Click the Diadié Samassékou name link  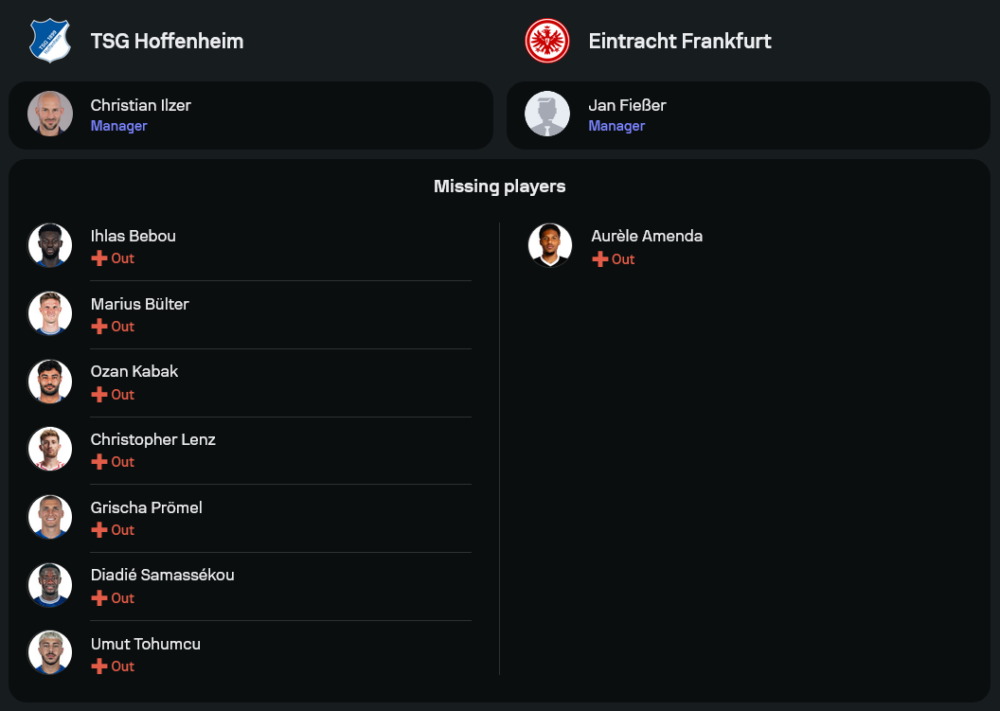(162, 575)
